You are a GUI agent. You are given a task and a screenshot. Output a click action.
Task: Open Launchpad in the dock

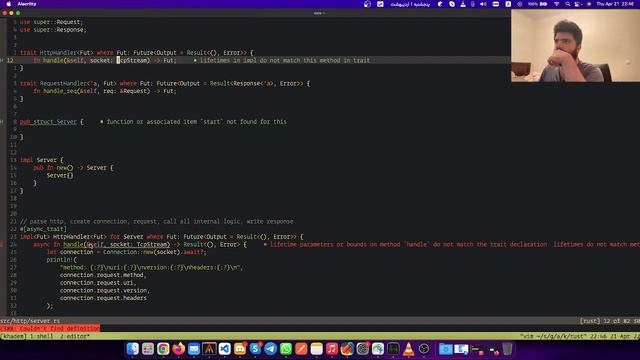click(148, 349)
